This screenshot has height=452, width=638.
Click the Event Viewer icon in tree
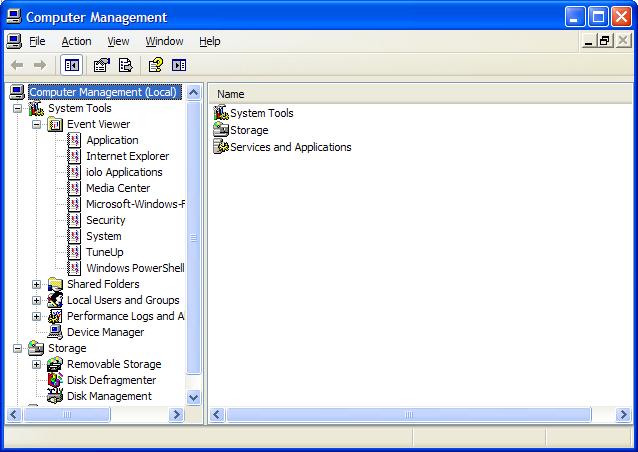click(55, 124)
